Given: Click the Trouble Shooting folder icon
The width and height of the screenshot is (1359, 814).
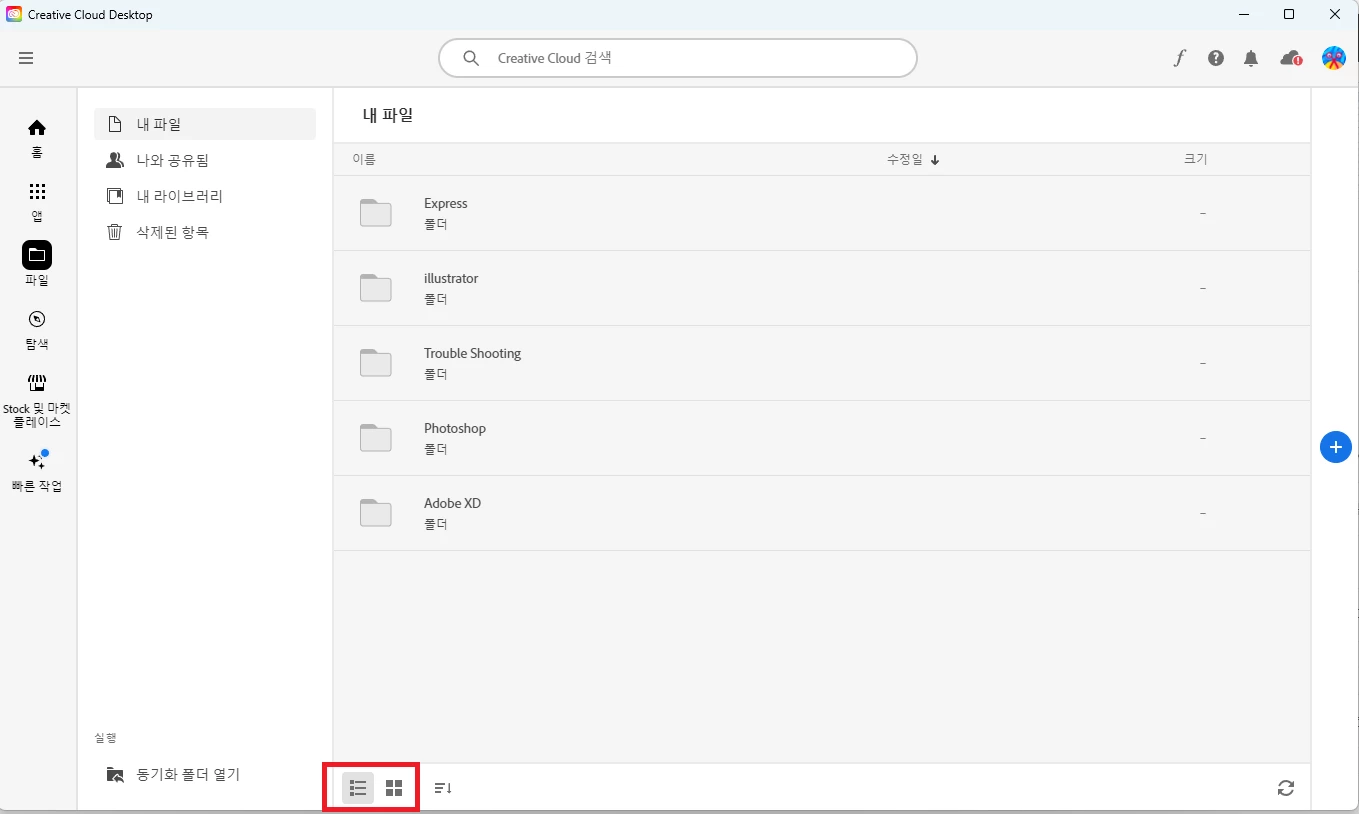Looking at the screenshot, I should tap(376, 363).
